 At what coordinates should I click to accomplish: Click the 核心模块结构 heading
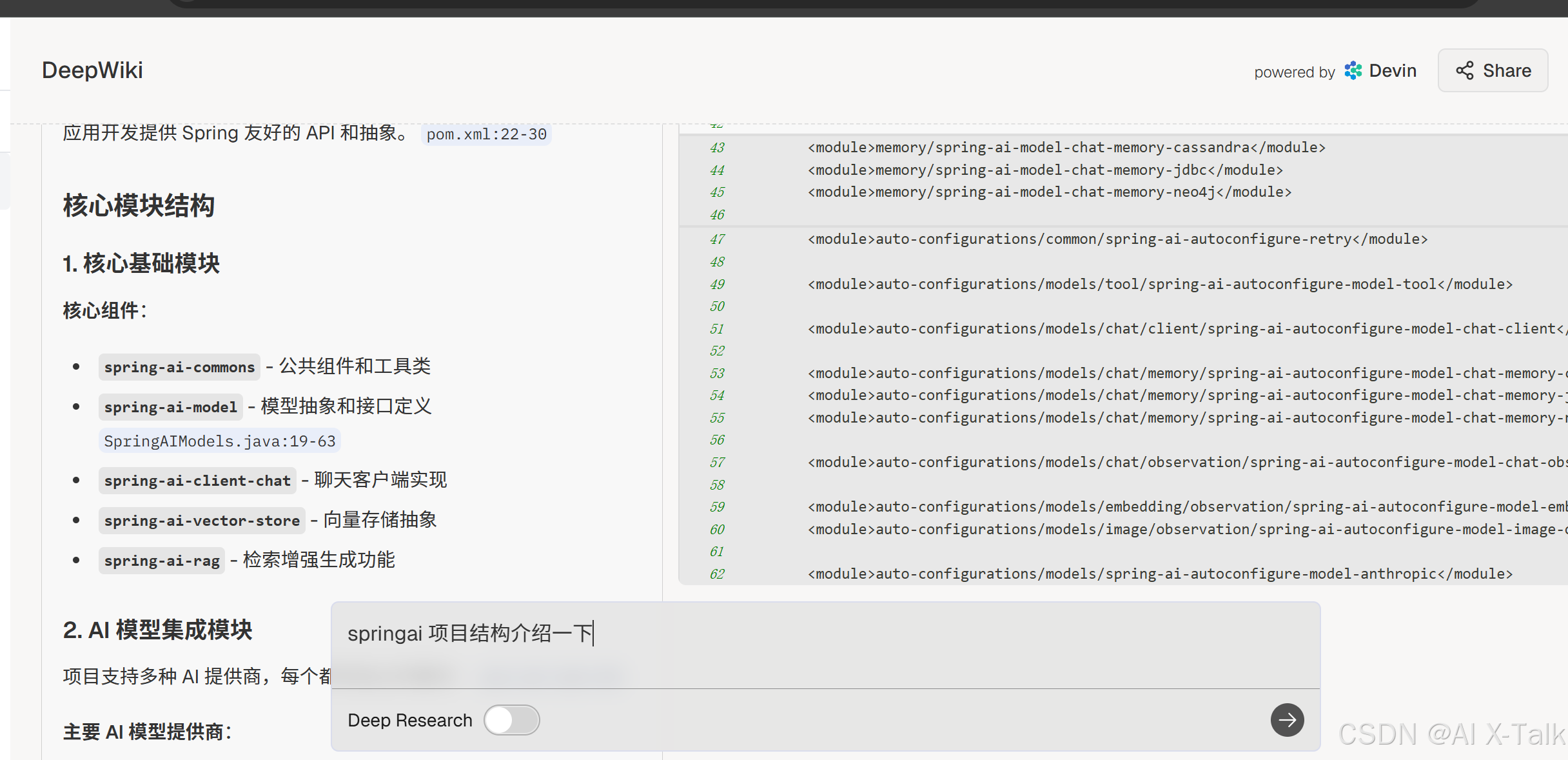[139, 206]
